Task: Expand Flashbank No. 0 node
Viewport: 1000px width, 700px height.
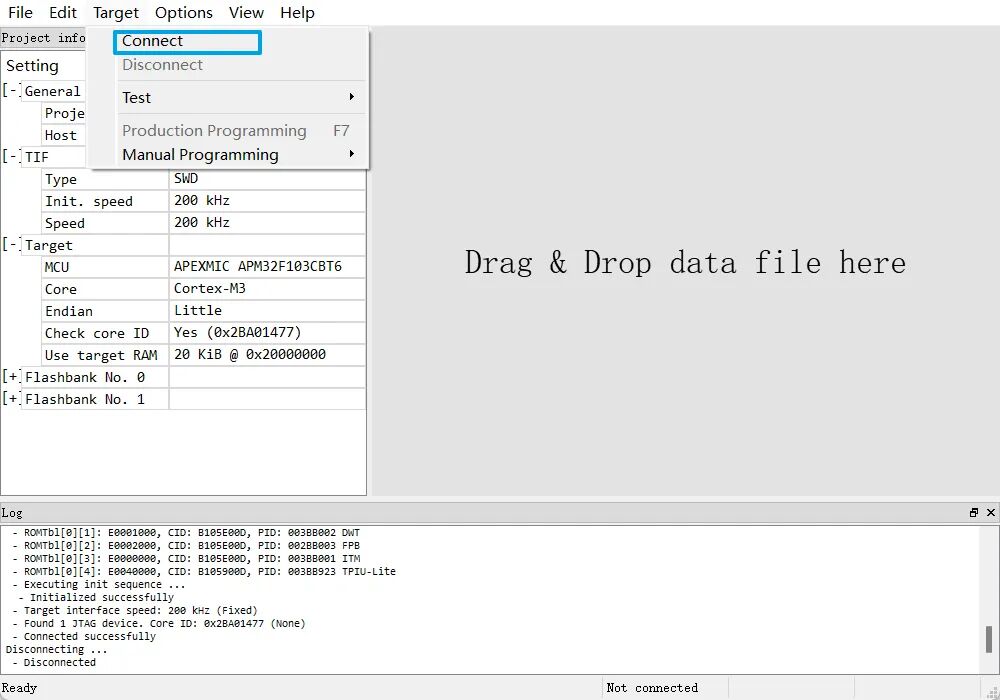Action: click(x=11, y=377)
